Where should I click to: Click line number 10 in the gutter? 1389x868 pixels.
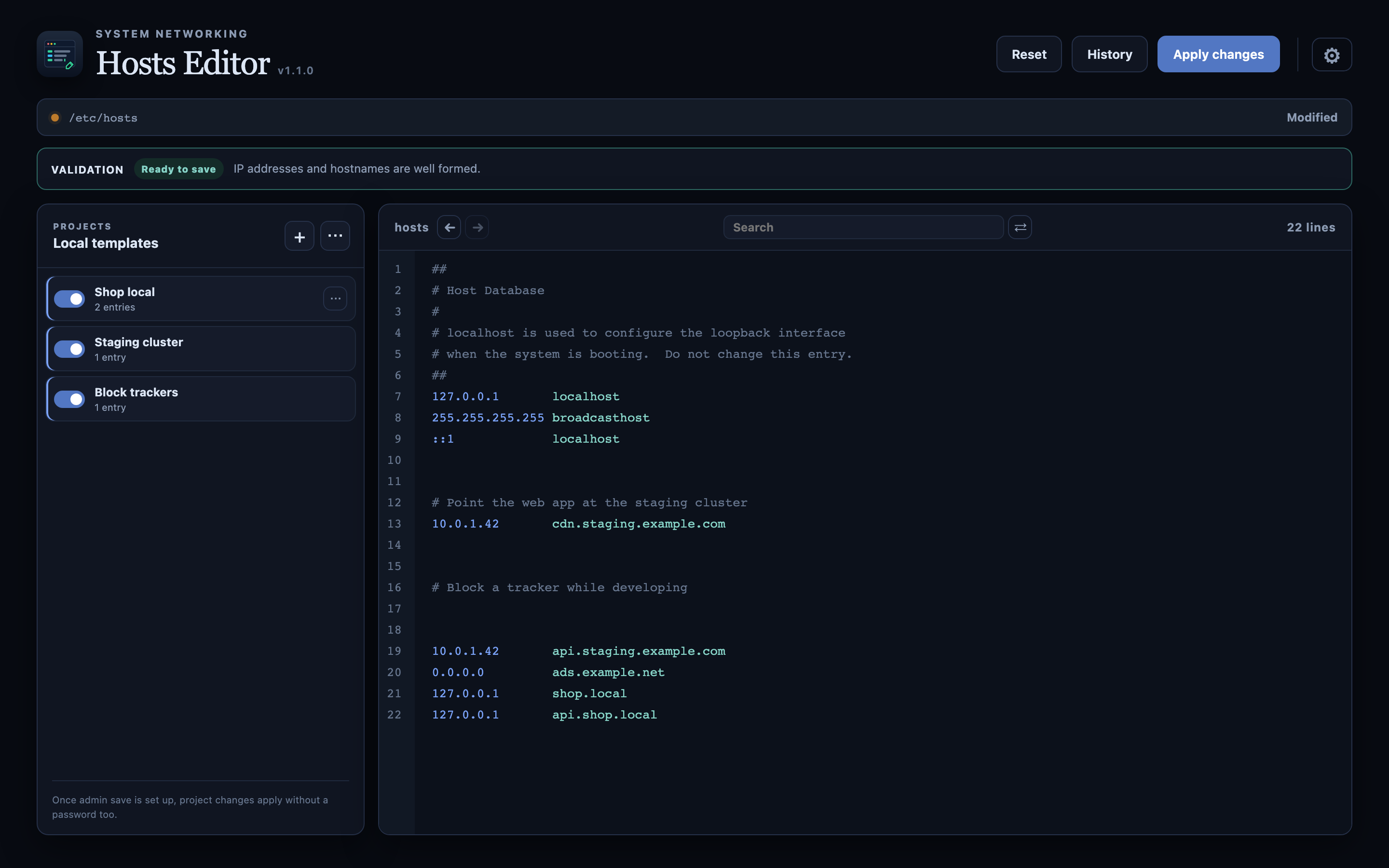(395, 461)
